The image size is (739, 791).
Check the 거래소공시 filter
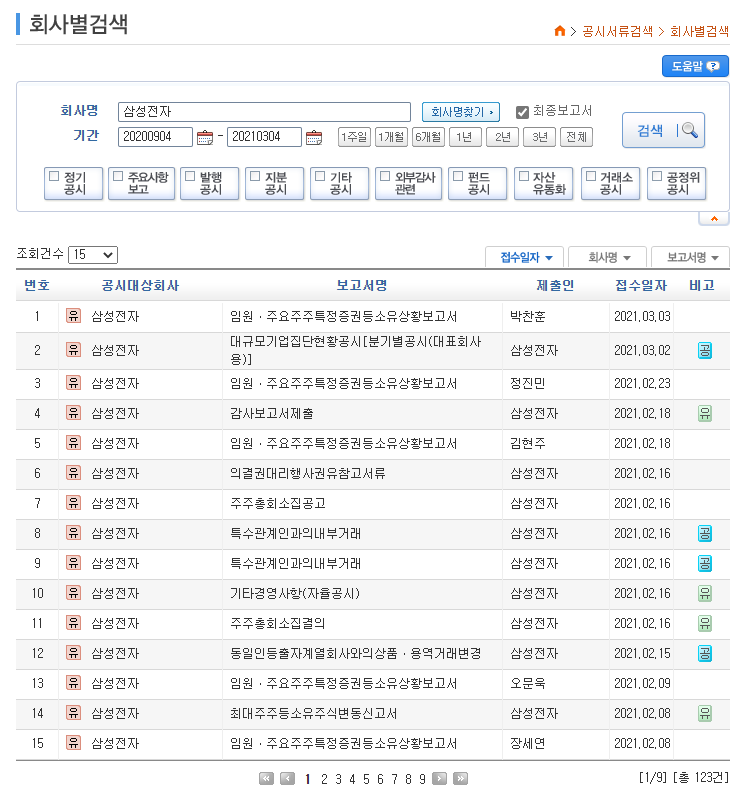click(x=591, y=176)
